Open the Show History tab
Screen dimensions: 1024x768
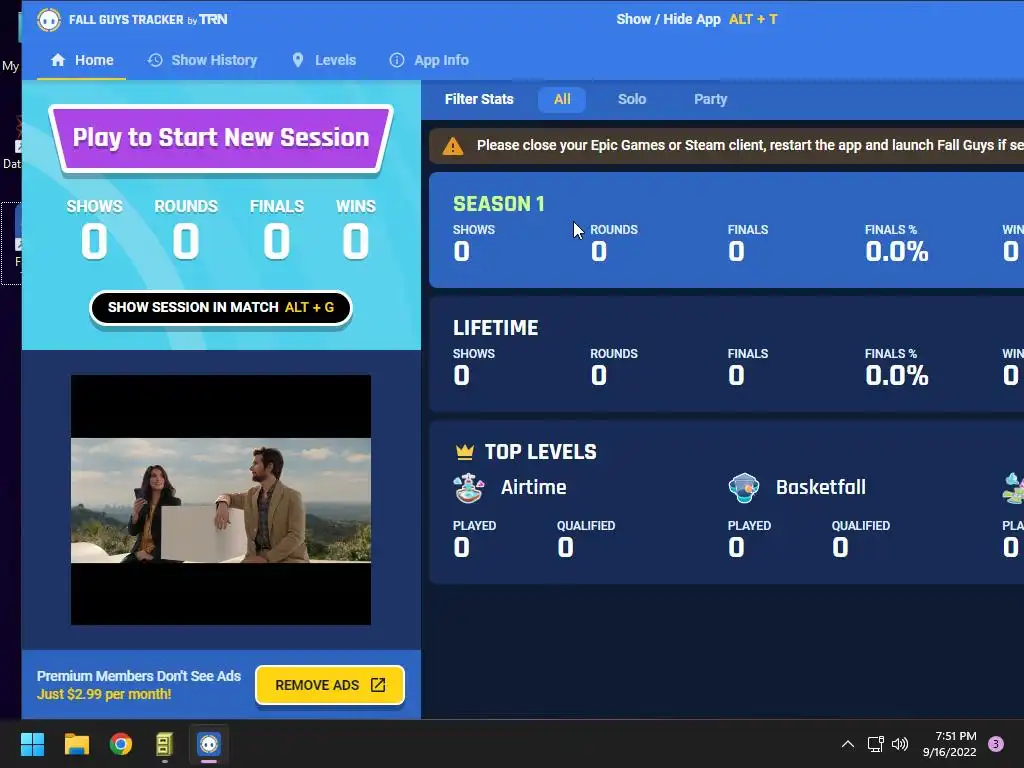click(202, 60)
